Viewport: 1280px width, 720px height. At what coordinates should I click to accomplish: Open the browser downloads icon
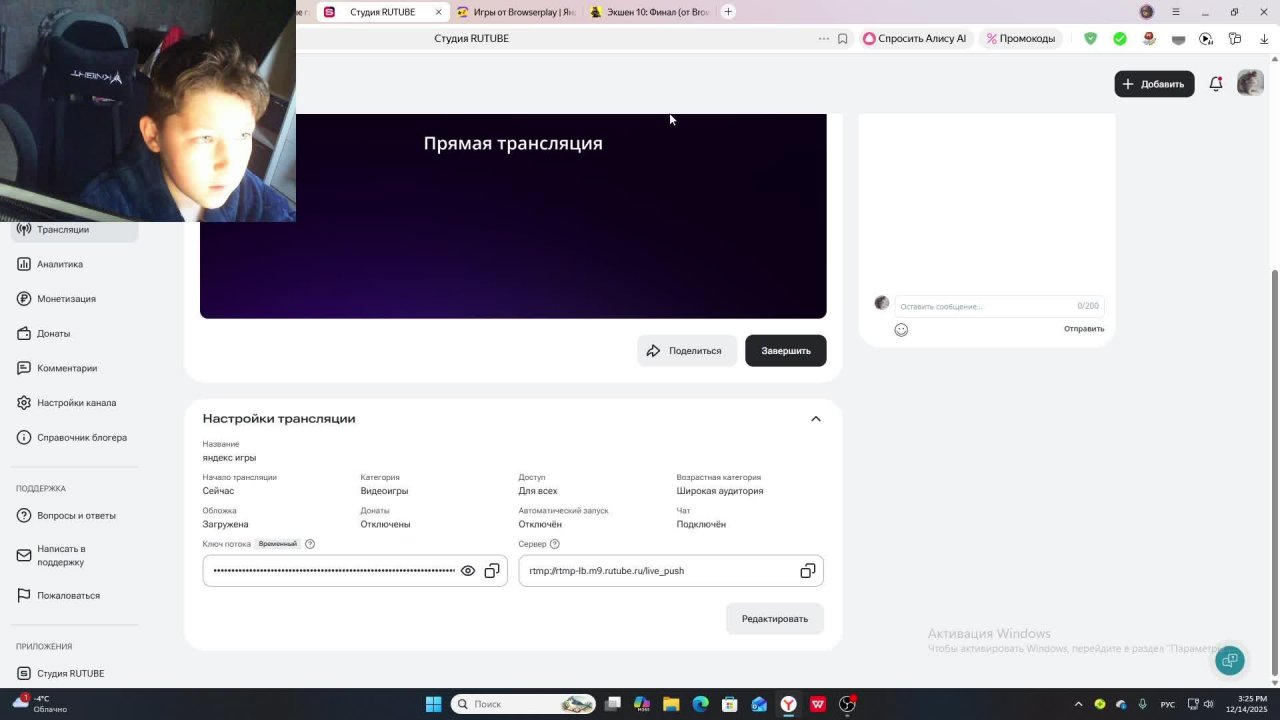1265,39
